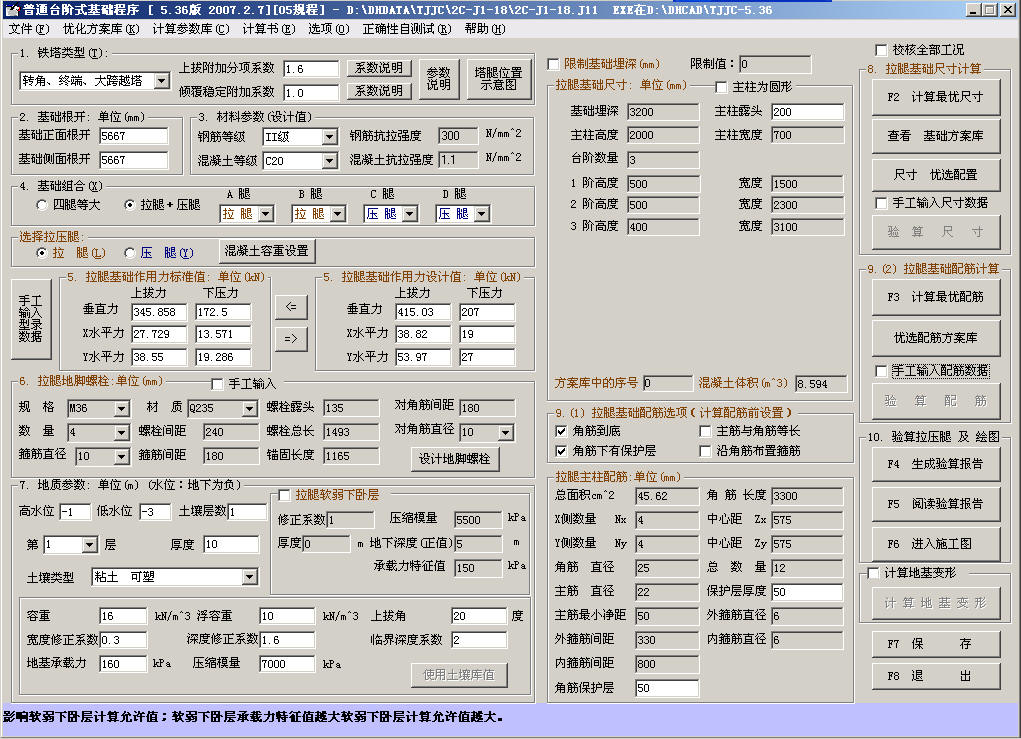Enable the 限制基础埋深 checkbox
Viewport: 1021px width, 739px height.
[x=553, y=64]
